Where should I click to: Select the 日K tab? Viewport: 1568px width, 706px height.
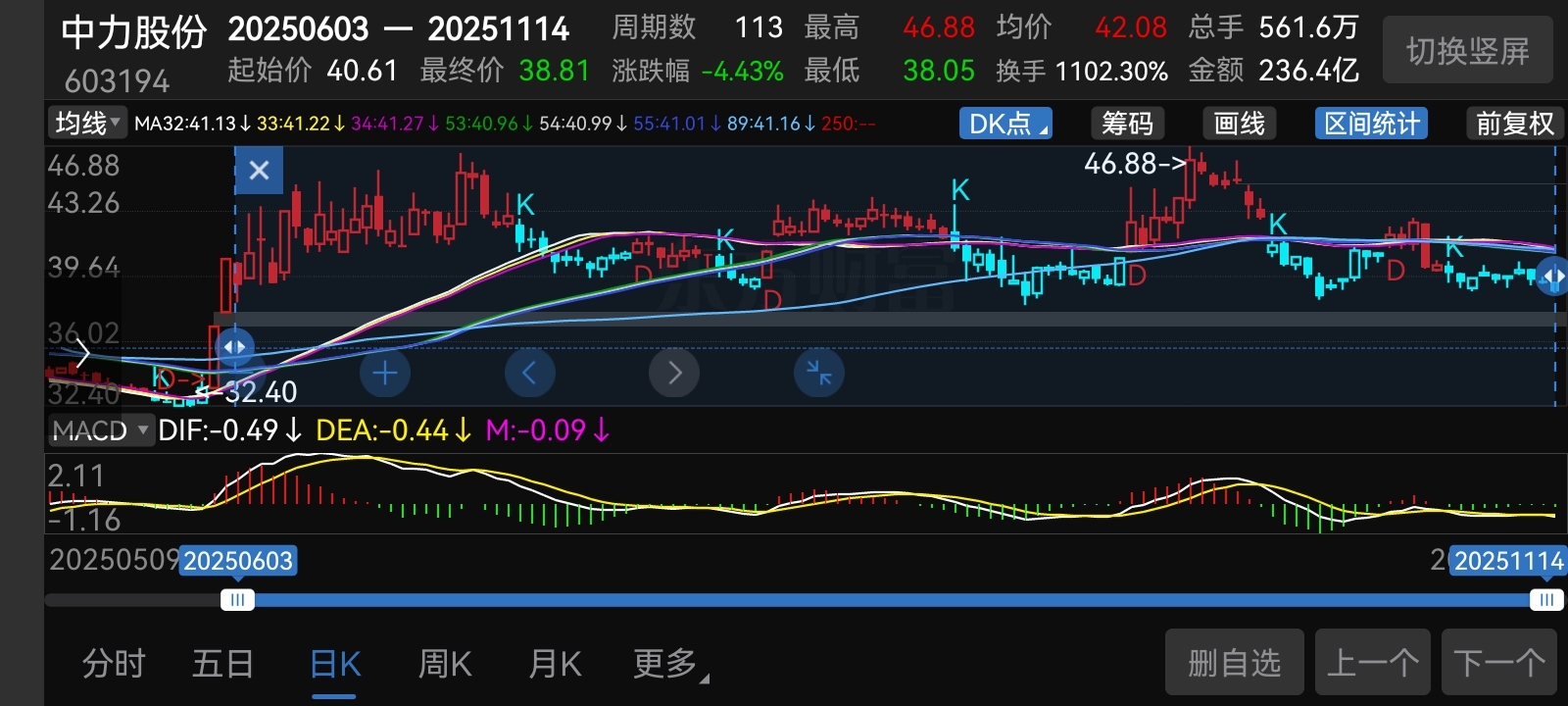click(334, 664)
